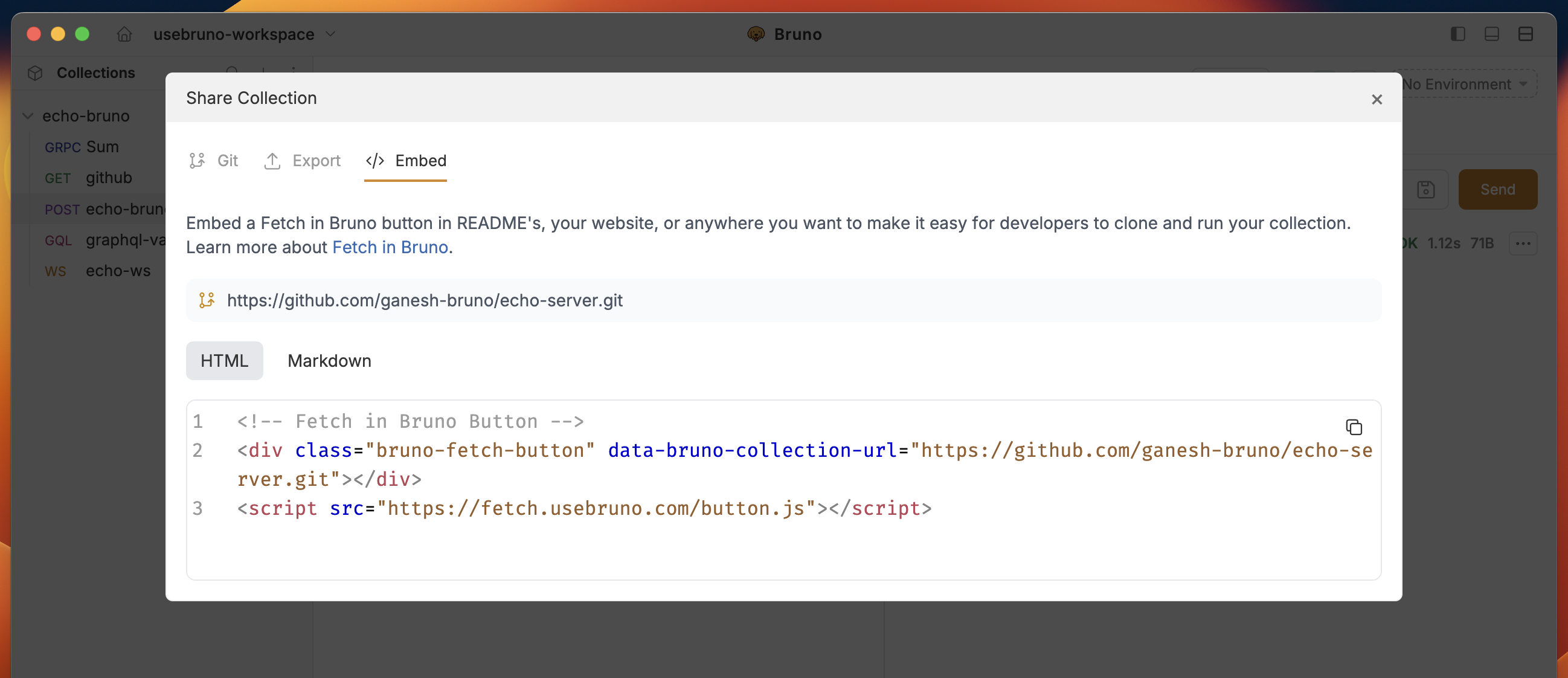The height and width of the screenshot is (678, 1568).
Task: Open the response three-dots options menu
Action: 1523,244
